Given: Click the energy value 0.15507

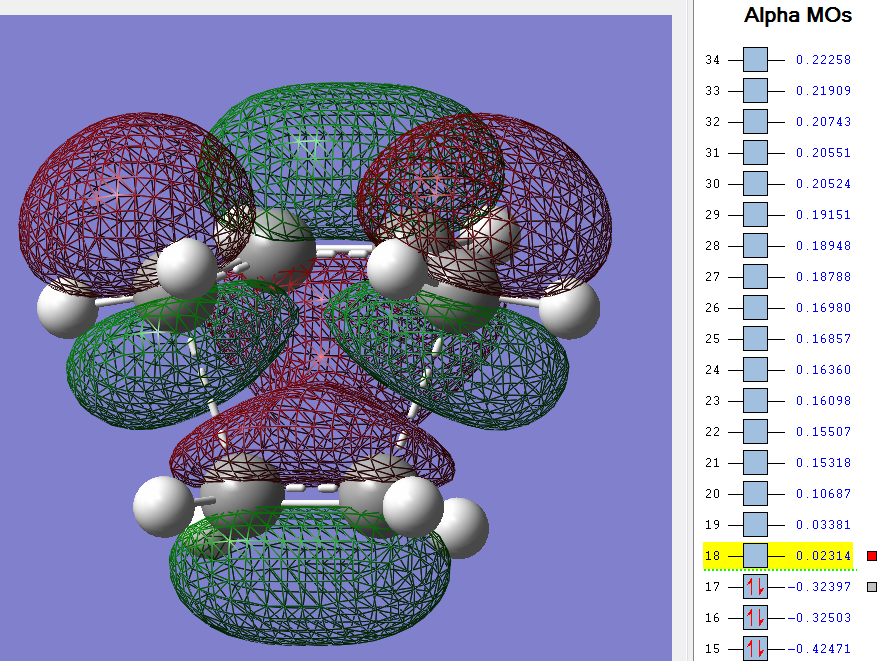Looking at the screenshot, I should pyautogui.click(x=823, y=432).
